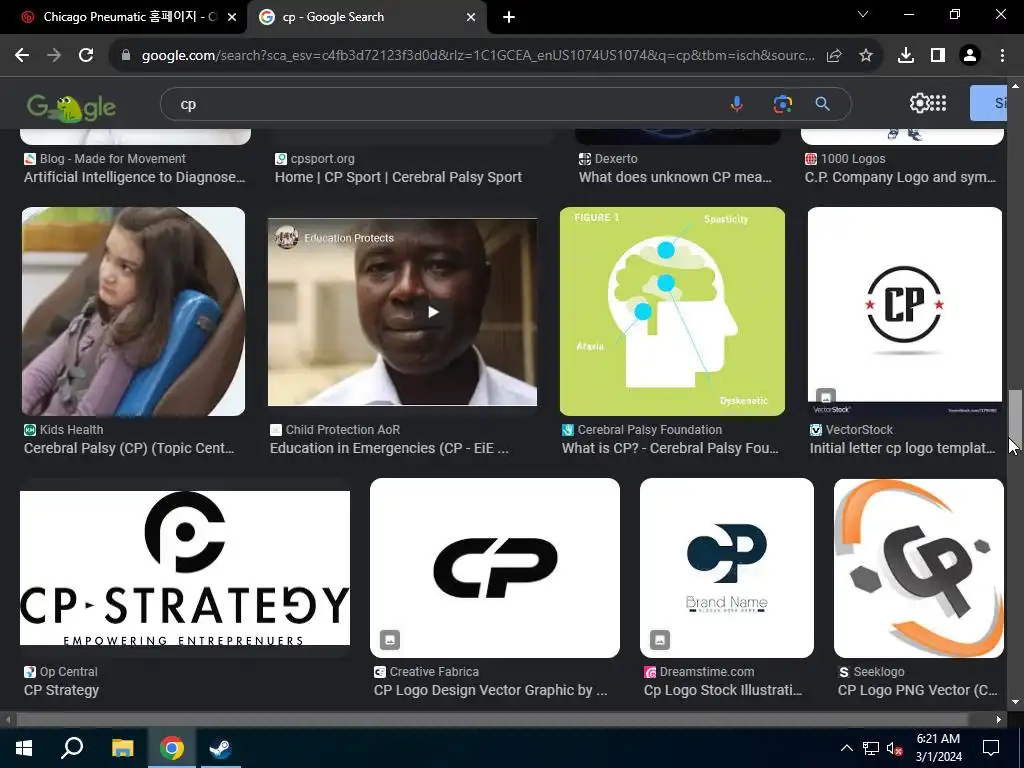Play the Education Protects video thumbnail
The height and width of the screenshot is (768, 1024).
pyautogui.click(x=402, y=312)
